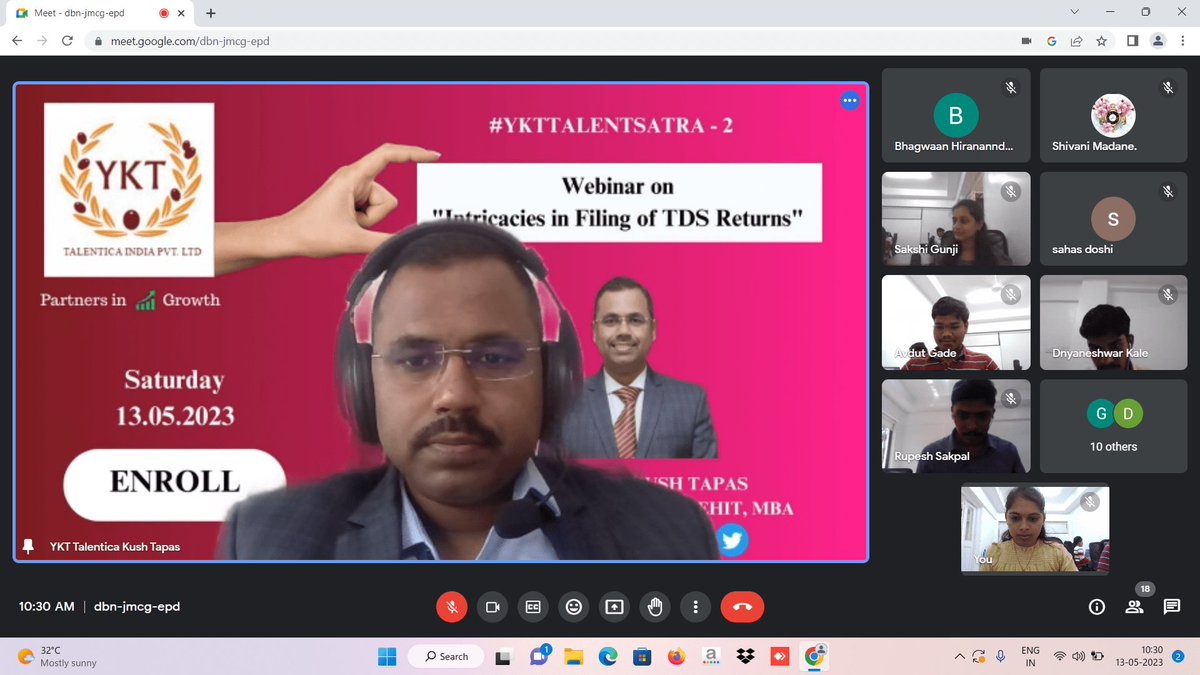The image size is (1200, 675).
Task: Open a new Chrome tab
Action: coord(211,12)
